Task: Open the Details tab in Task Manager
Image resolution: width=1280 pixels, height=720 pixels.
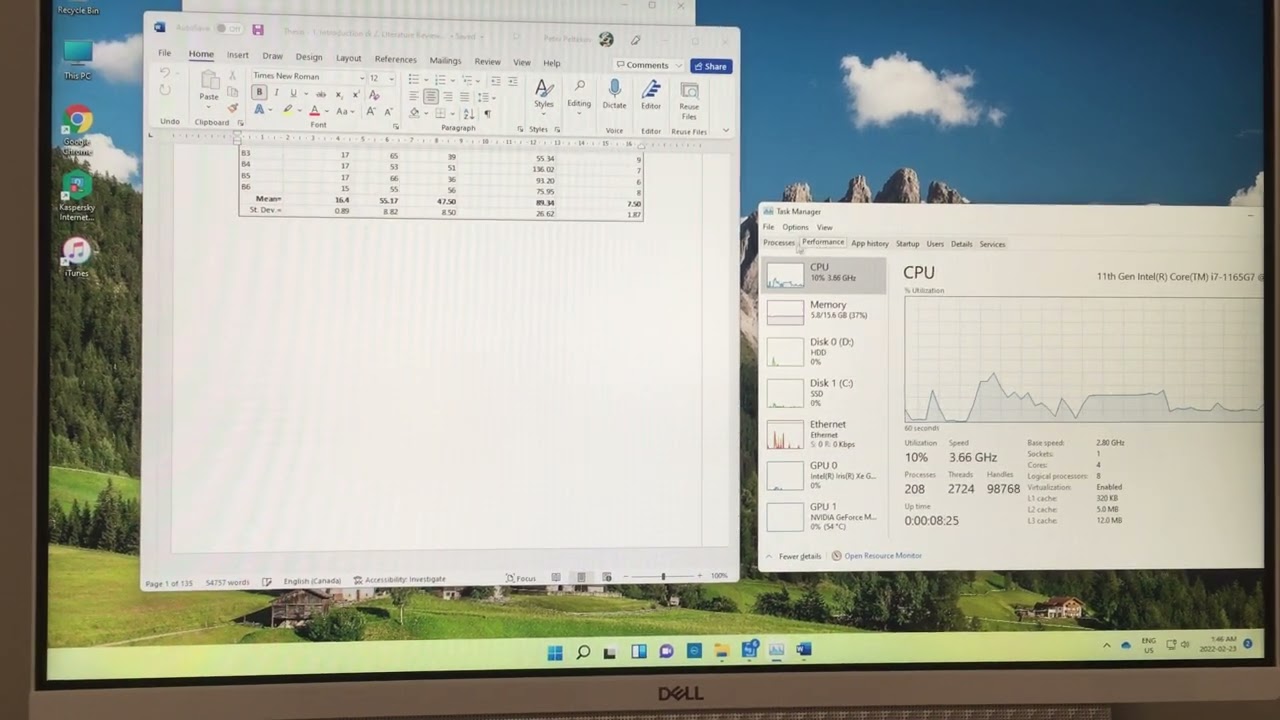Action: click(x=961, y=244)
